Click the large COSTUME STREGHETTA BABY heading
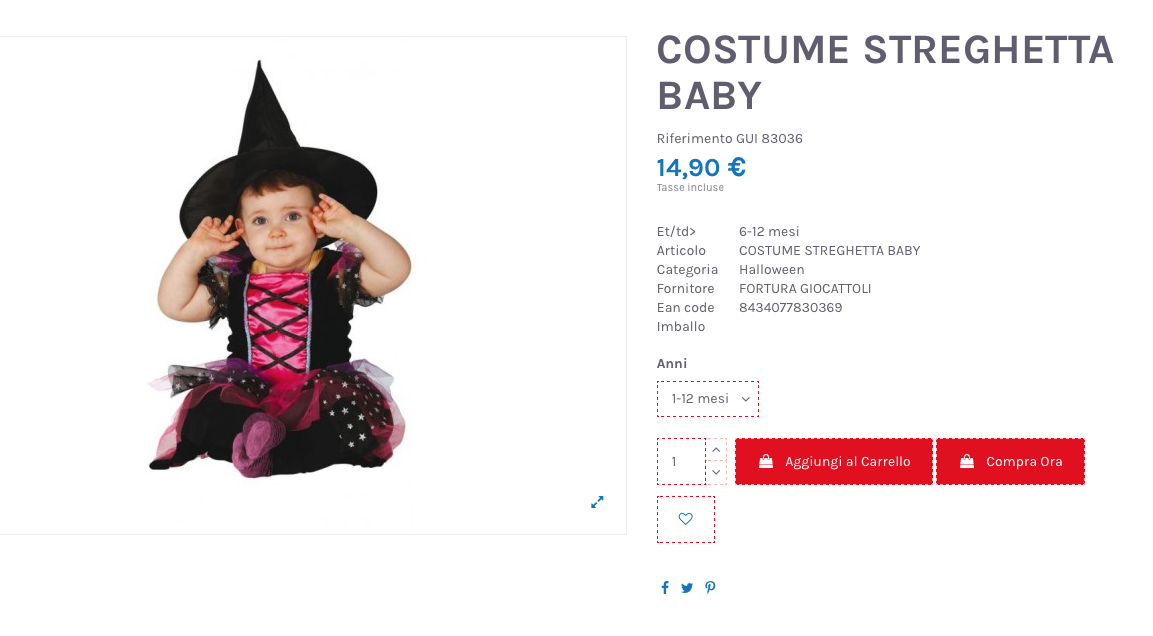1153x636 pixels. click(x=884, y=72)
